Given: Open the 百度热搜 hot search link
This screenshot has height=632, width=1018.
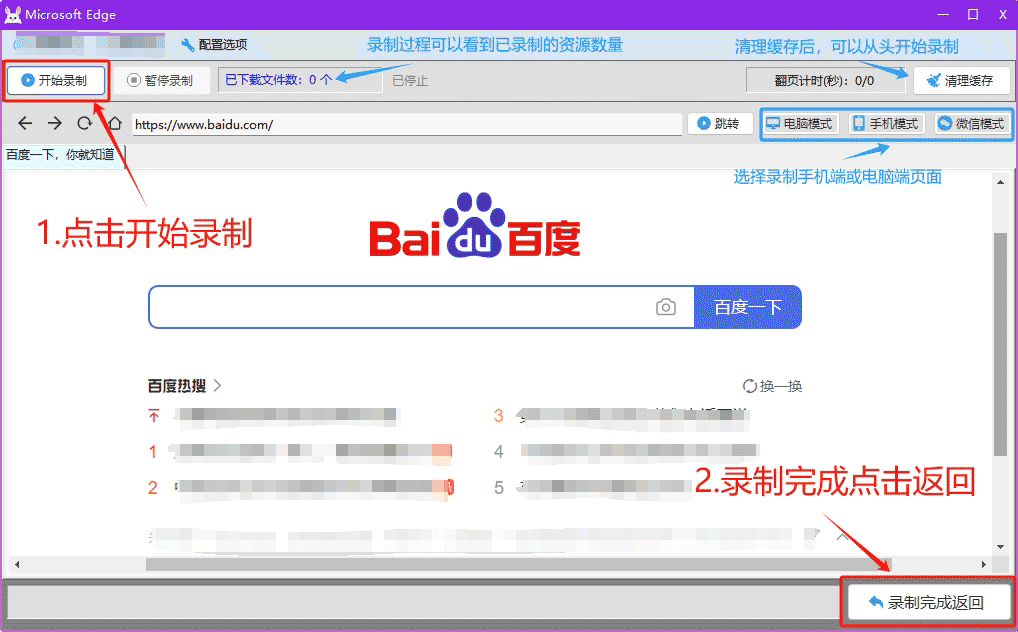Looking at the screenshot, I should (x=184, y=386).
